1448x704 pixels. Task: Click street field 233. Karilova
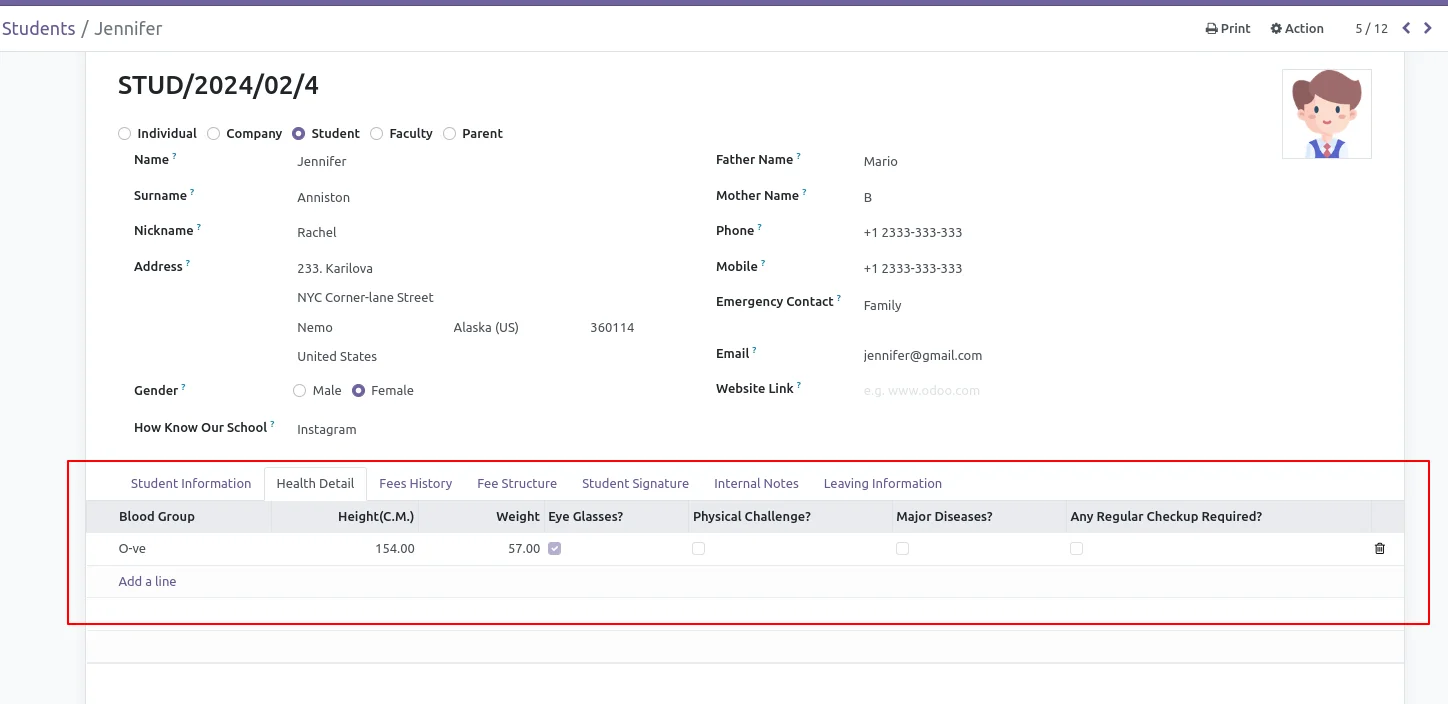tap(335, 268)
